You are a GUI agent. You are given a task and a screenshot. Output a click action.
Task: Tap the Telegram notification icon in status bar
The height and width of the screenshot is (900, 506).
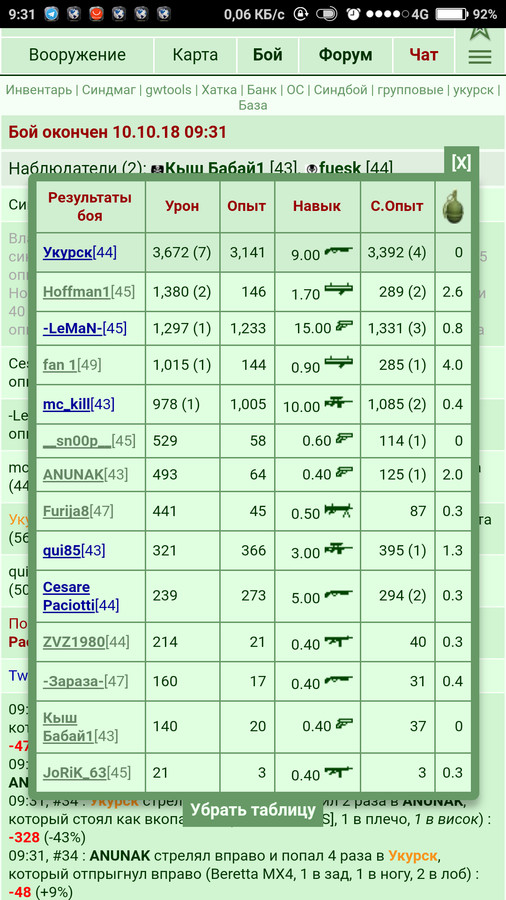50,13
